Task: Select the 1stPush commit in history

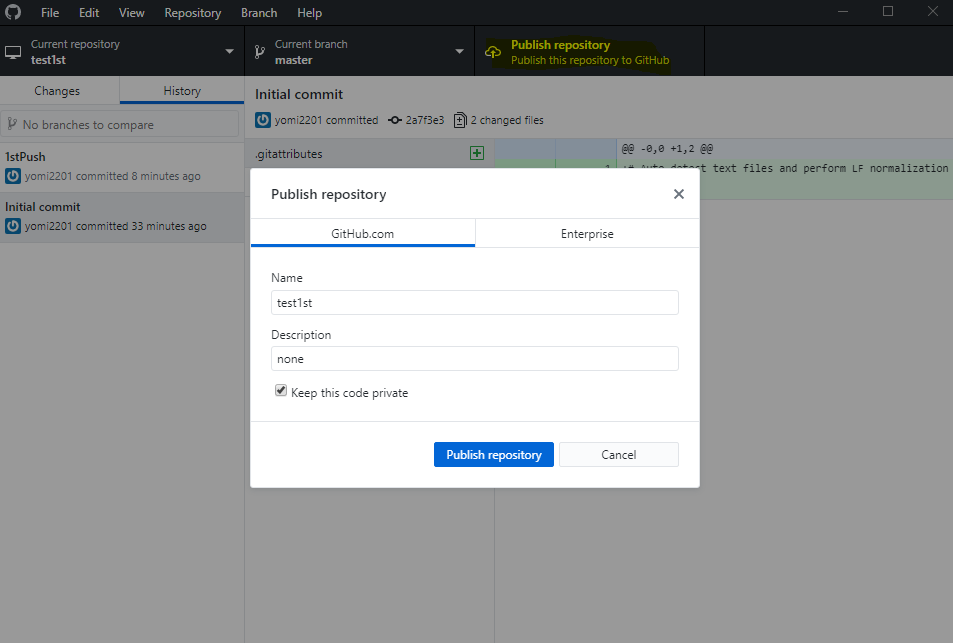Action: coord(122,167)
